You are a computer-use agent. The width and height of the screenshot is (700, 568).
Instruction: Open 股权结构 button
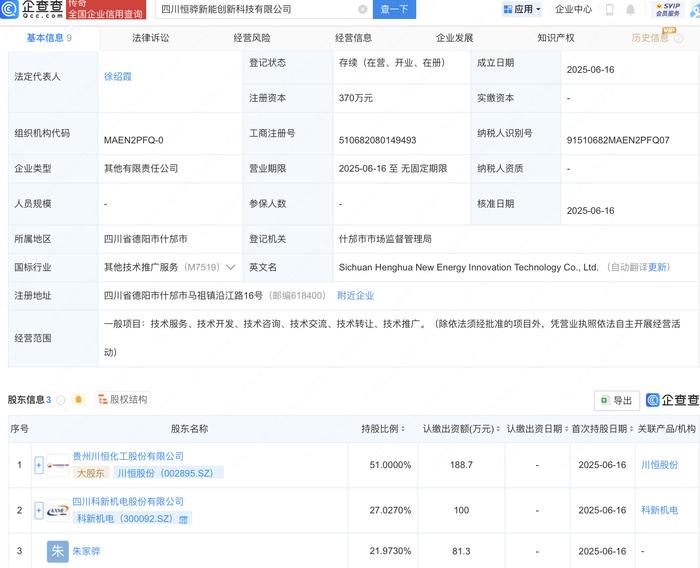[x=123, y=399]
